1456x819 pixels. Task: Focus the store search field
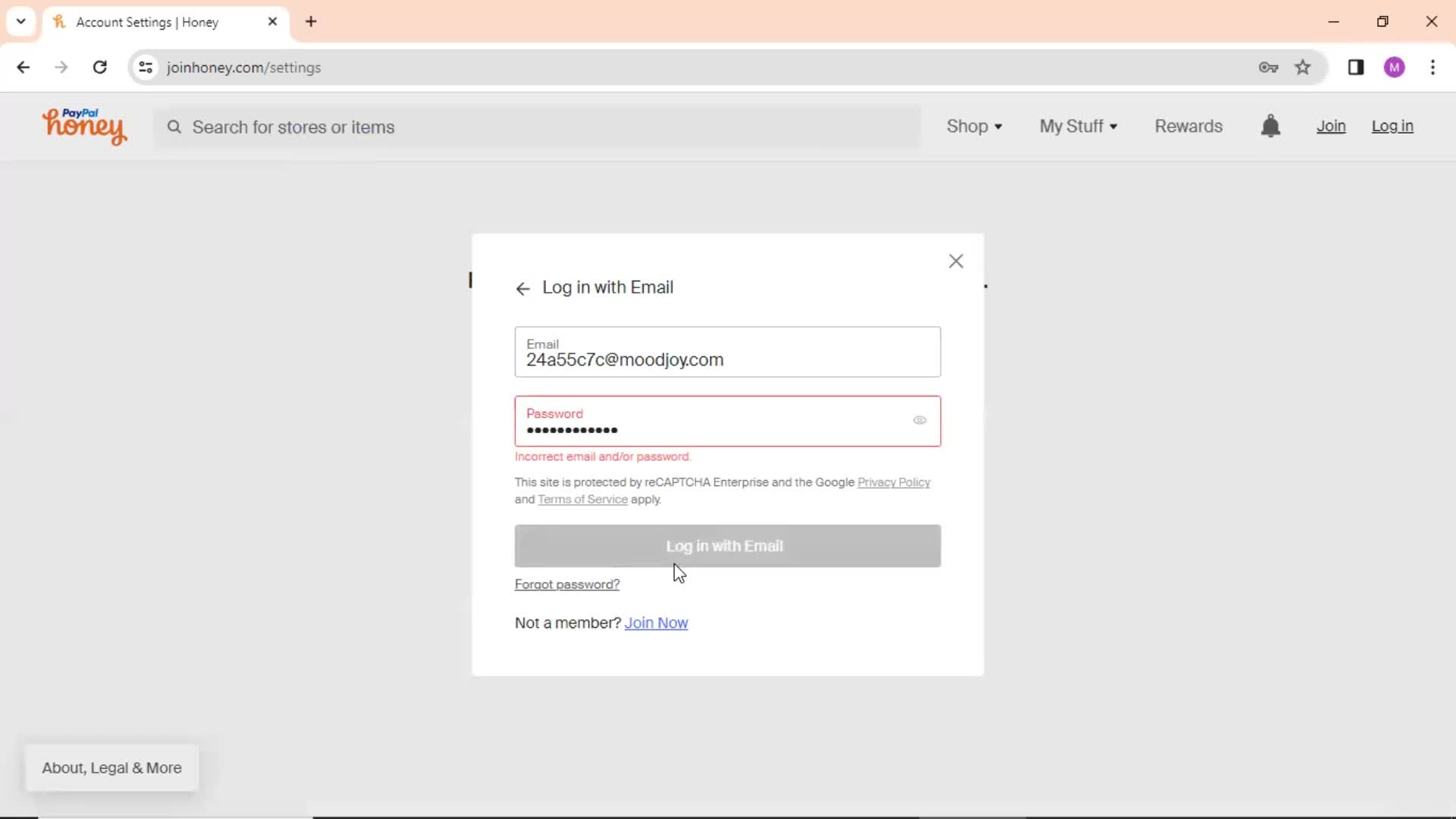coord(538,127)
